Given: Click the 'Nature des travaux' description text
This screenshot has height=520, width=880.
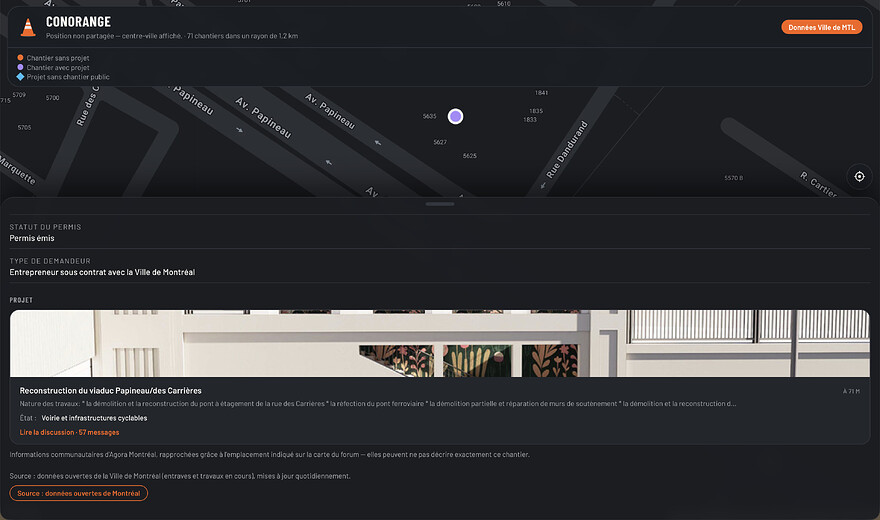Looking at the screenshot, I should tap(378, 403).
